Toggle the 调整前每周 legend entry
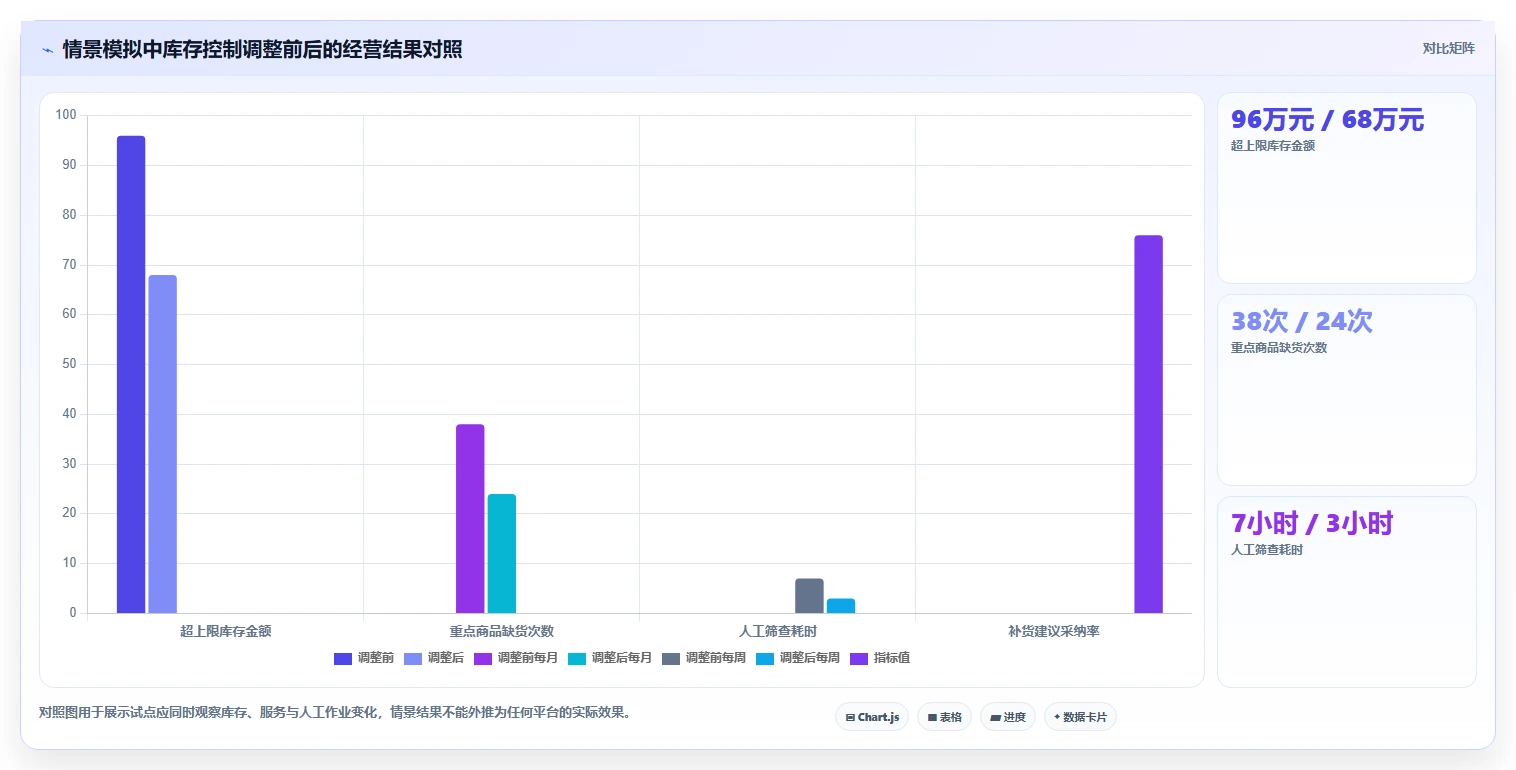This screenshot has height=770, width=1516. coord(704,658)
